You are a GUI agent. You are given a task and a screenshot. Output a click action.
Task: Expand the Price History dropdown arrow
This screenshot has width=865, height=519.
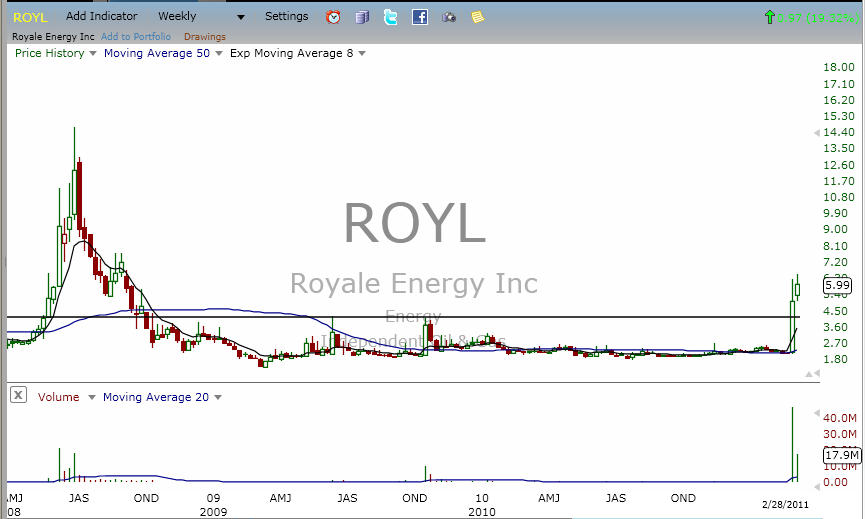[93, 53]
